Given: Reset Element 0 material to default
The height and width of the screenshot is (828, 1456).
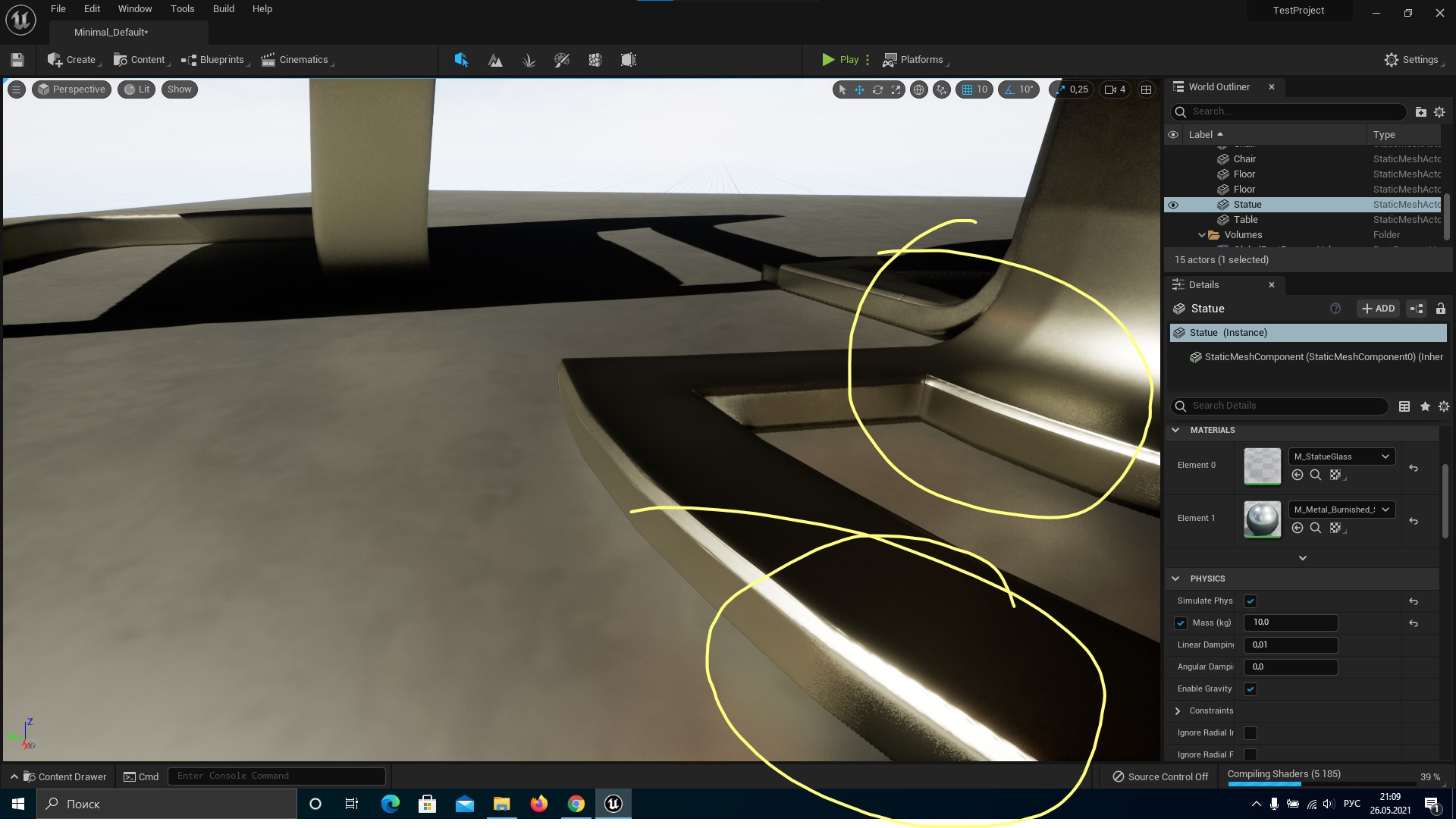Looking at the screenshot, I should (x=1414, y=469).
